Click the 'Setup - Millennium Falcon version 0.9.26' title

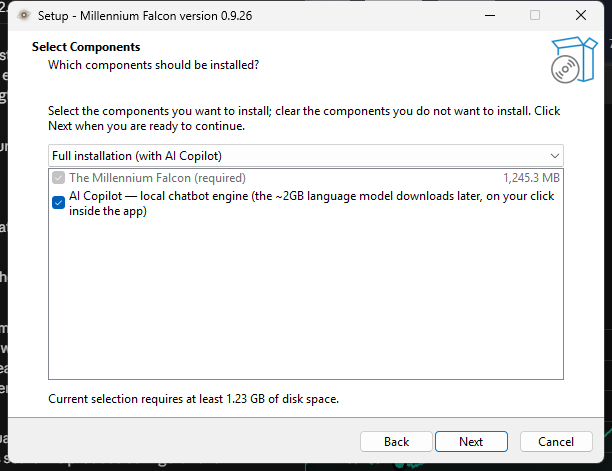(x=145, y=16)
